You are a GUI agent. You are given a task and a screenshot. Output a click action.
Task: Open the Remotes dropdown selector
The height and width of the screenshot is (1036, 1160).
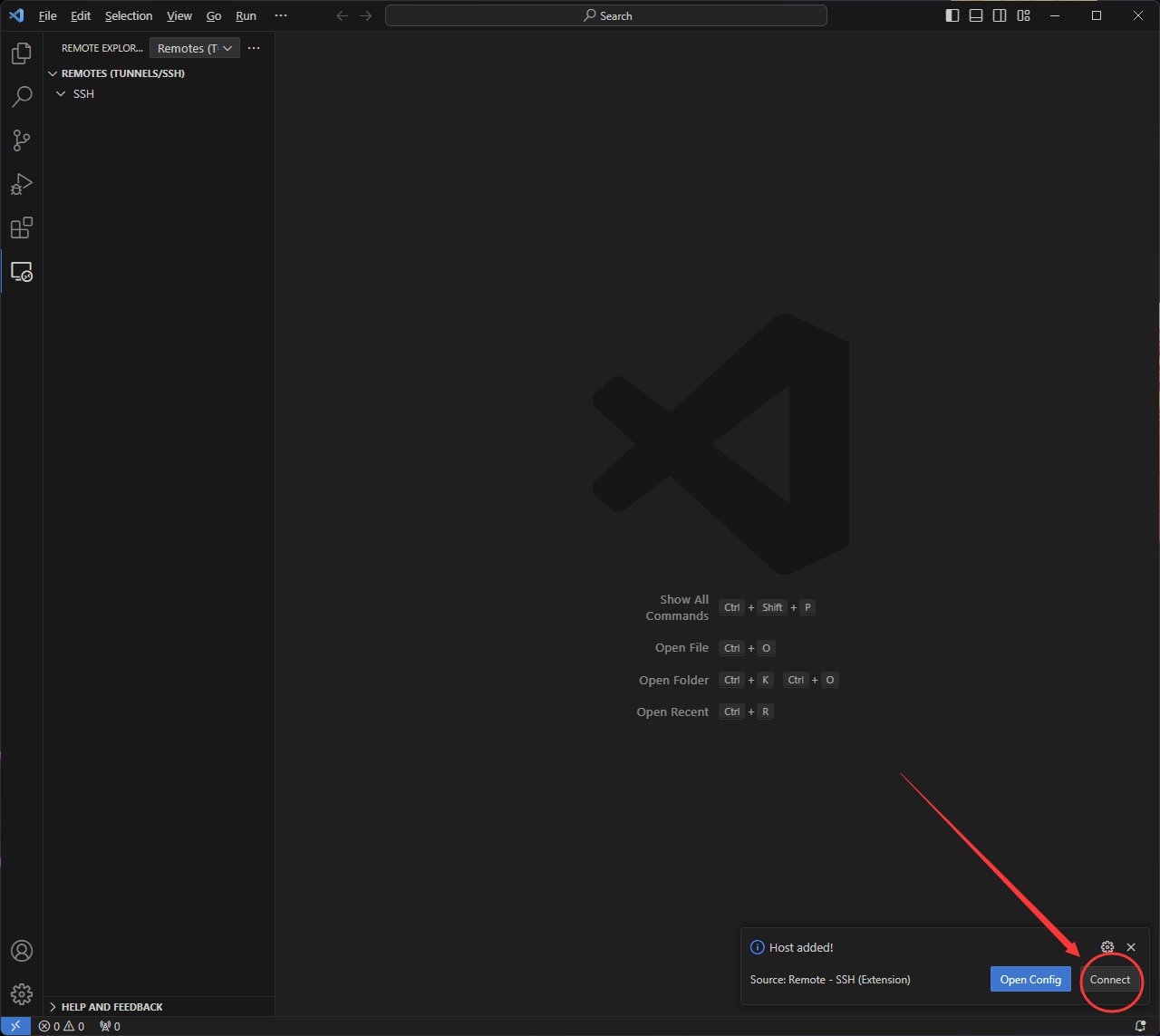[x=195, y=48]
